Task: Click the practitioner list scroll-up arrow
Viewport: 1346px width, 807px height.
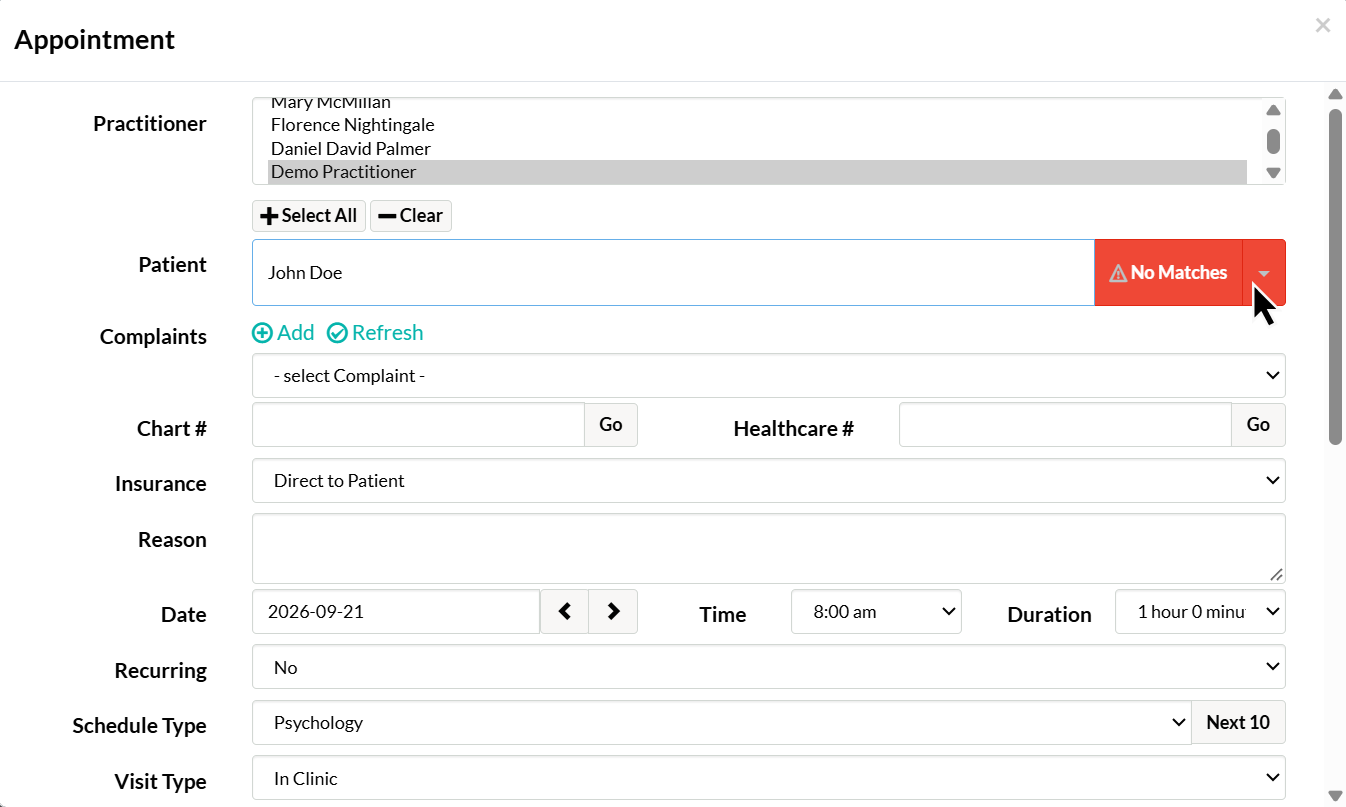Action: (x=1273, y=111)
